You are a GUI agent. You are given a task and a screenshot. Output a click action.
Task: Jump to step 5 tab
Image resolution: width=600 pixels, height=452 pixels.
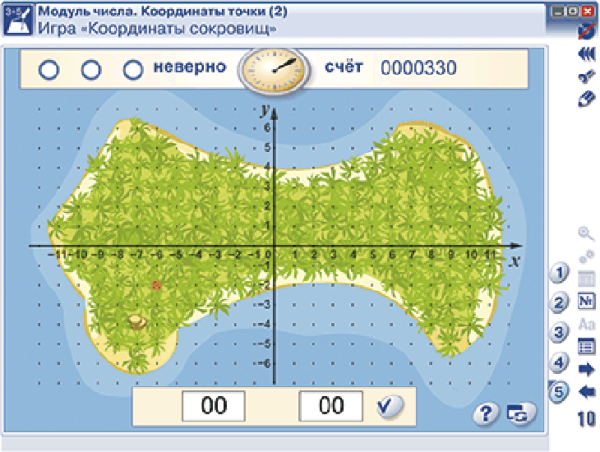click(561, 390)
